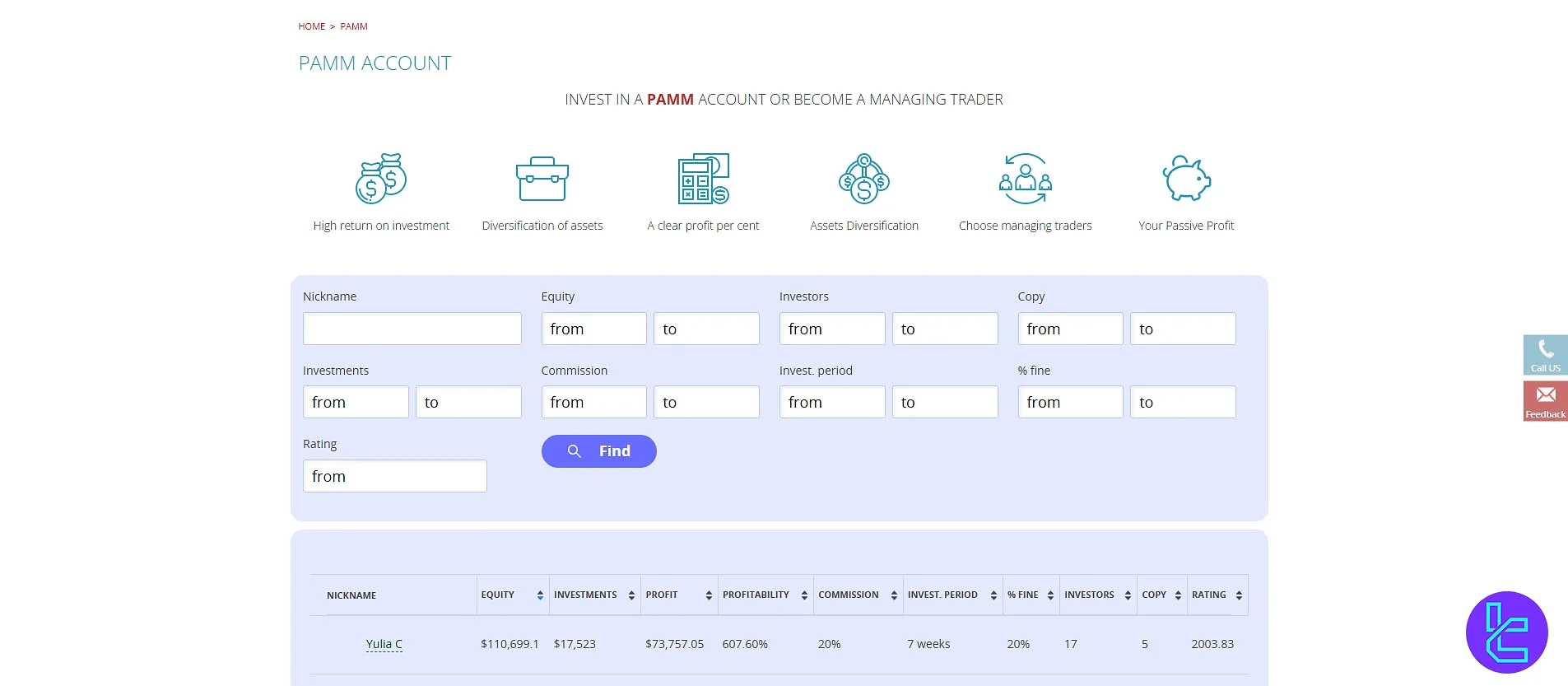Image resolution: width=1568 pixels, height=686 pixels.
Task: Sort table by Rating column arrows
Action: (x=1239, y=595)
